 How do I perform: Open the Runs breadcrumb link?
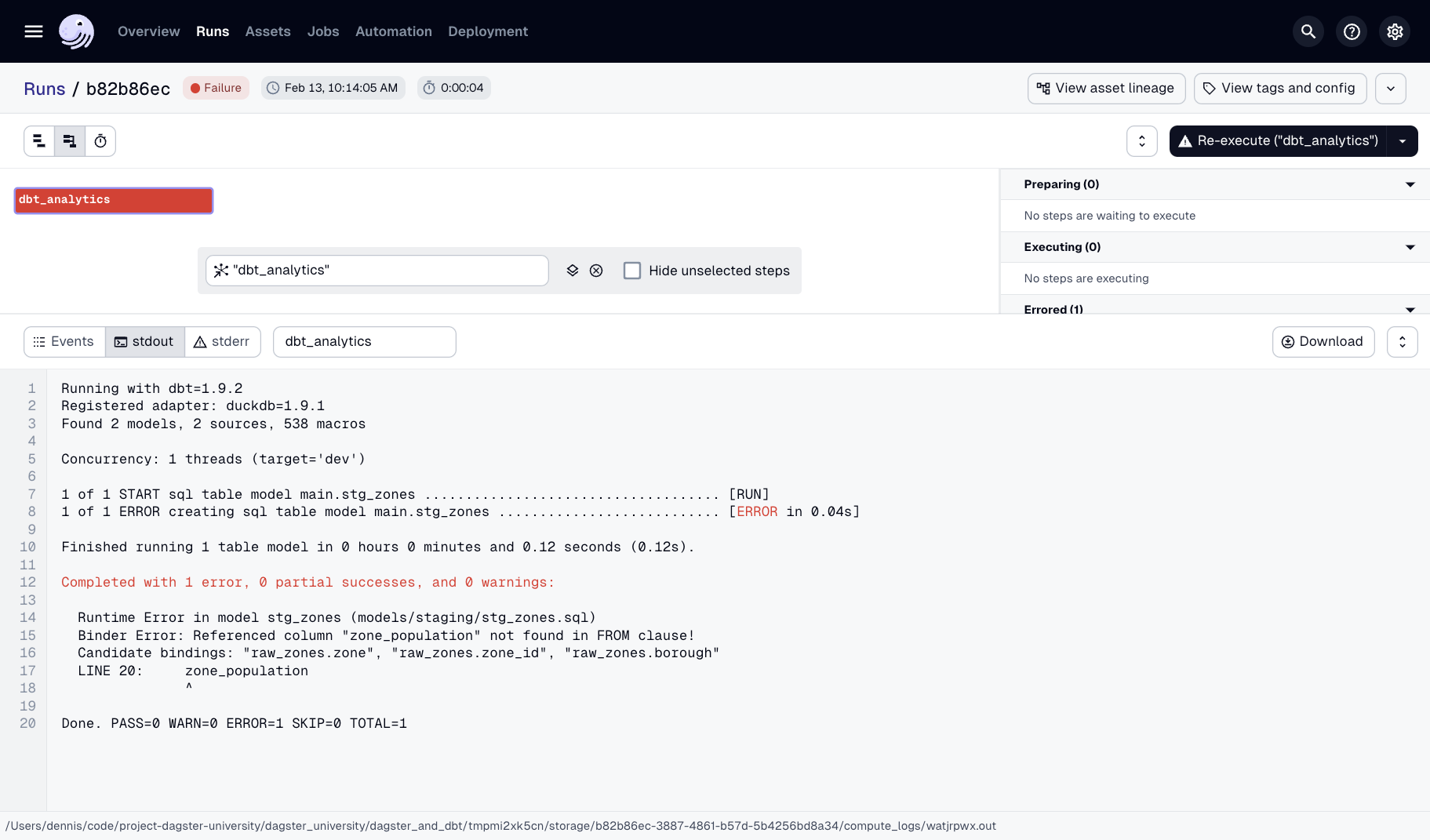(44, 88)
